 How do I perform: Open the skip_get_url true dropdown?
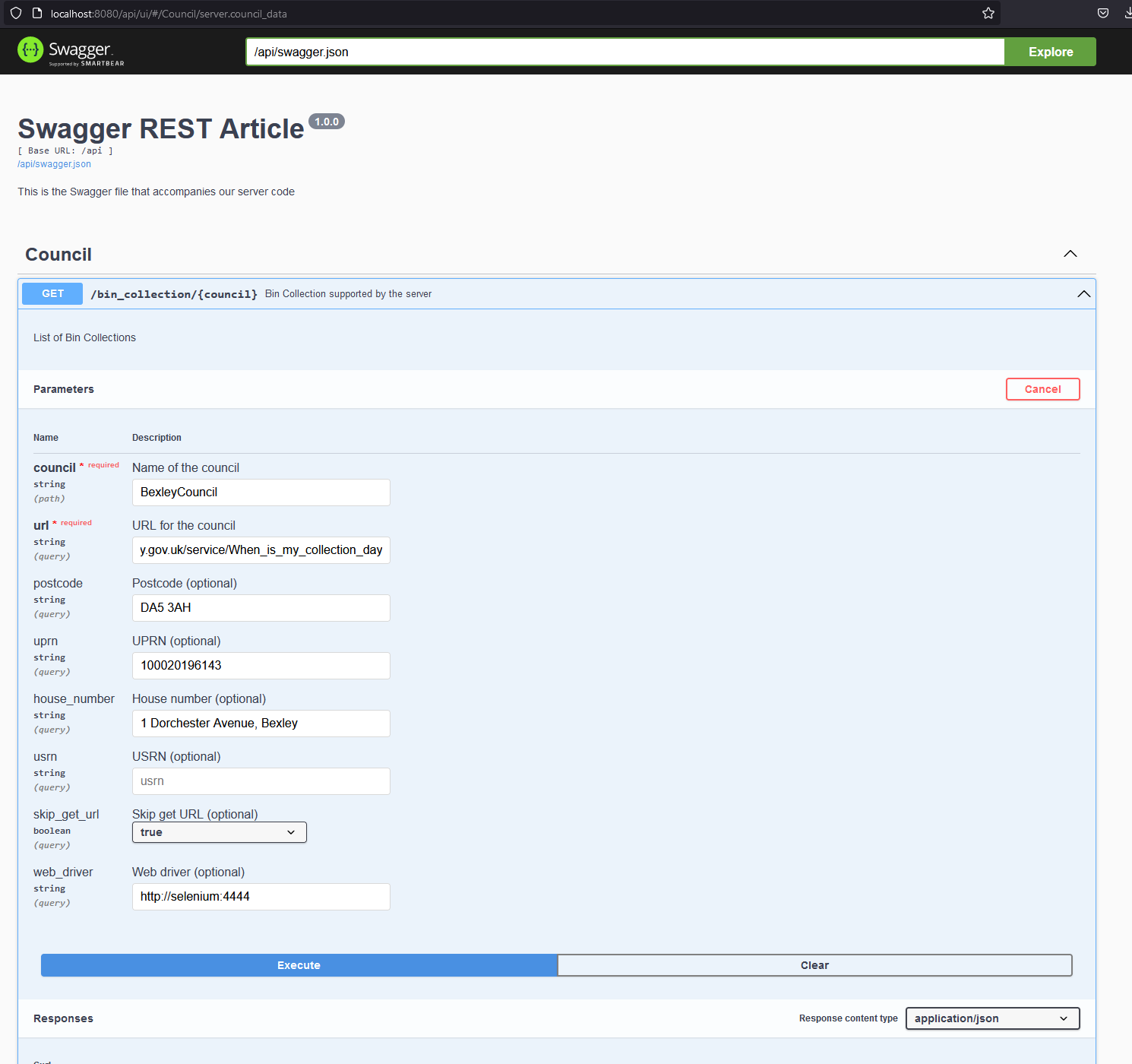[x=220, y=832]
